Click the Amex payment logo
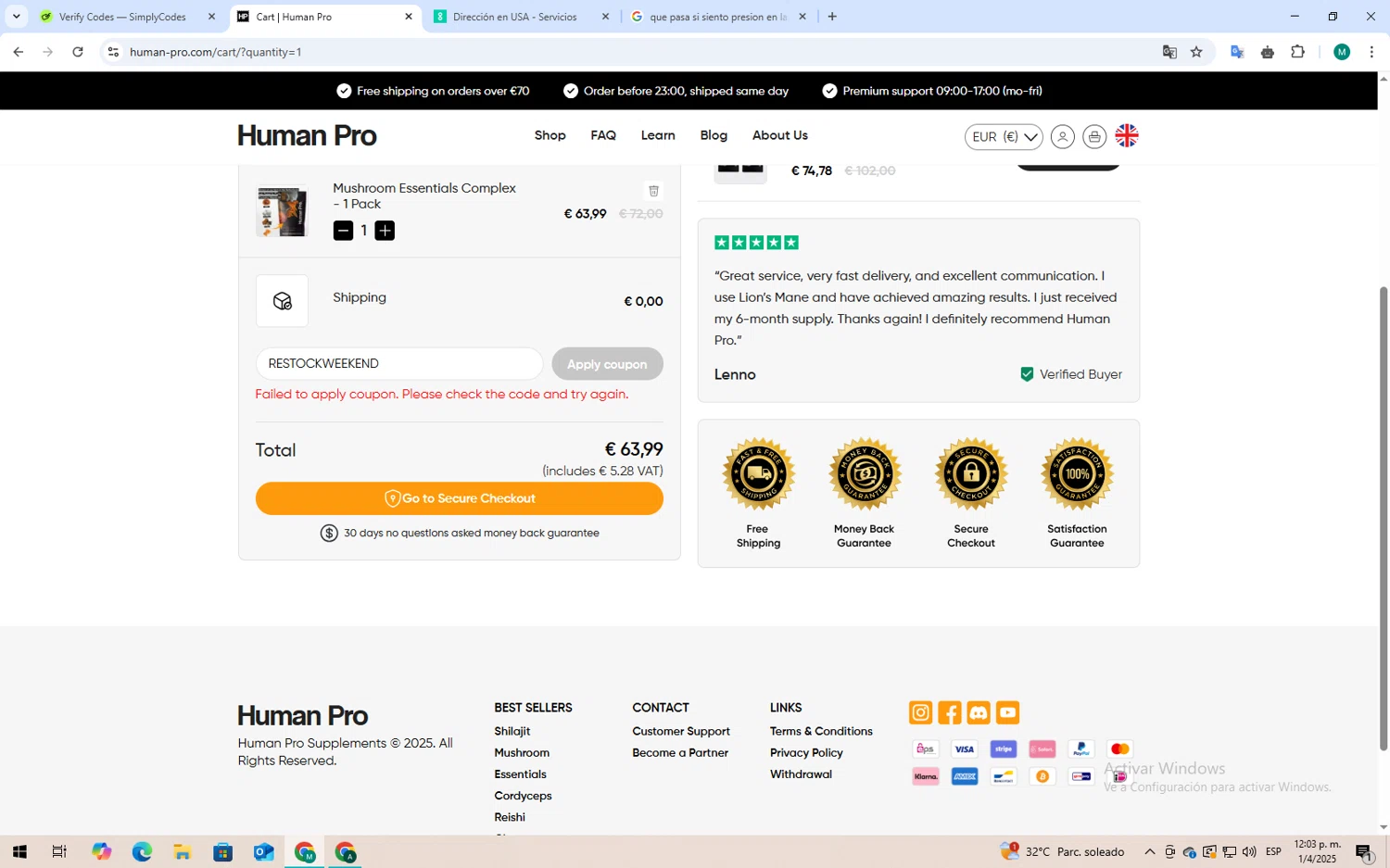1390x868 pixels. point(965,776)
